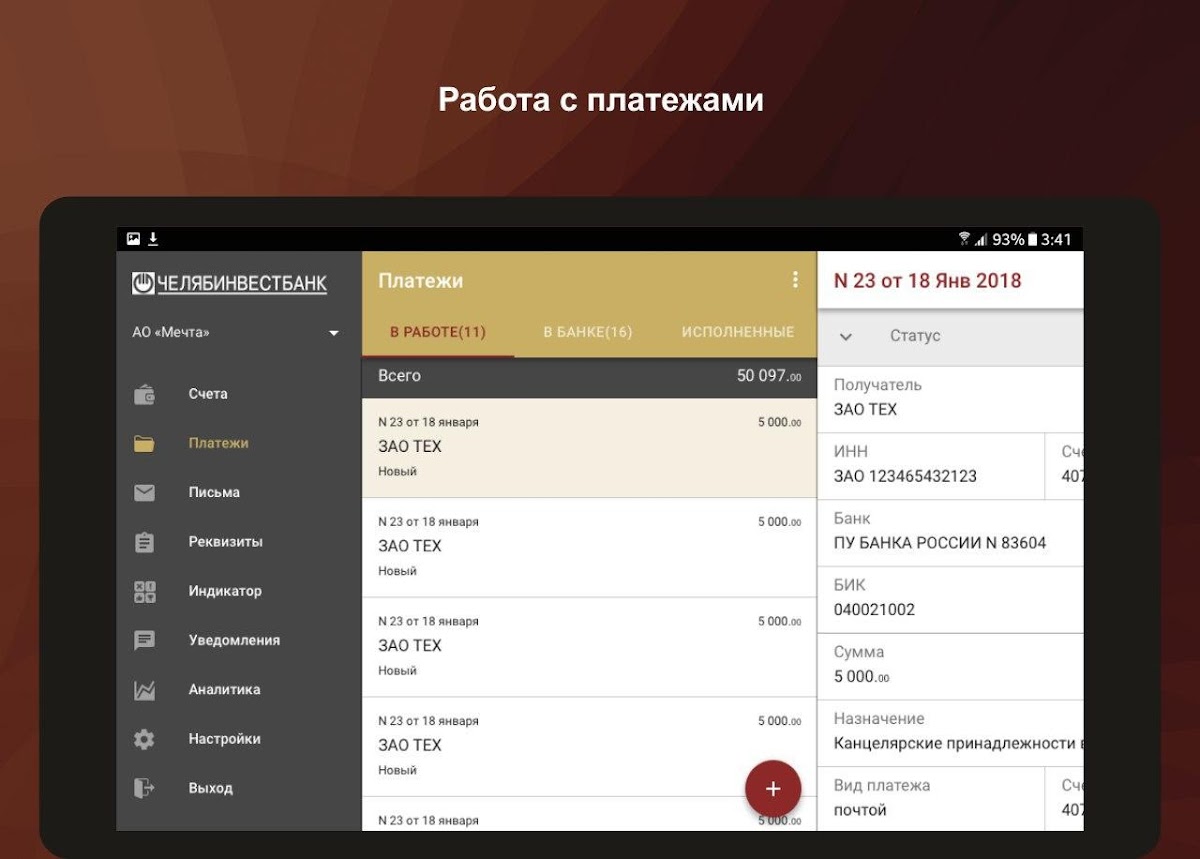Open the Письма envelope icon

(x=145, y=492)
